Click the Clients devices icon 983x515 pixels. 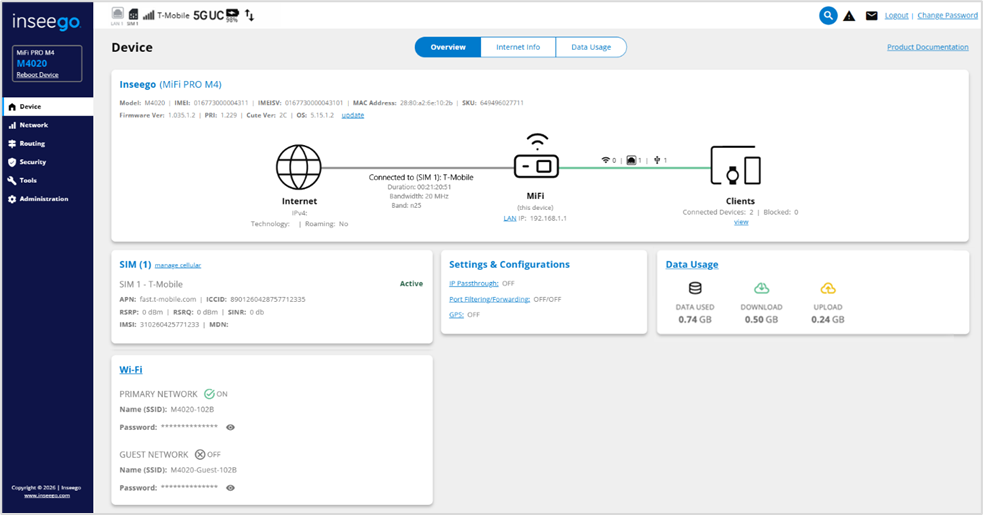(736, 167)
